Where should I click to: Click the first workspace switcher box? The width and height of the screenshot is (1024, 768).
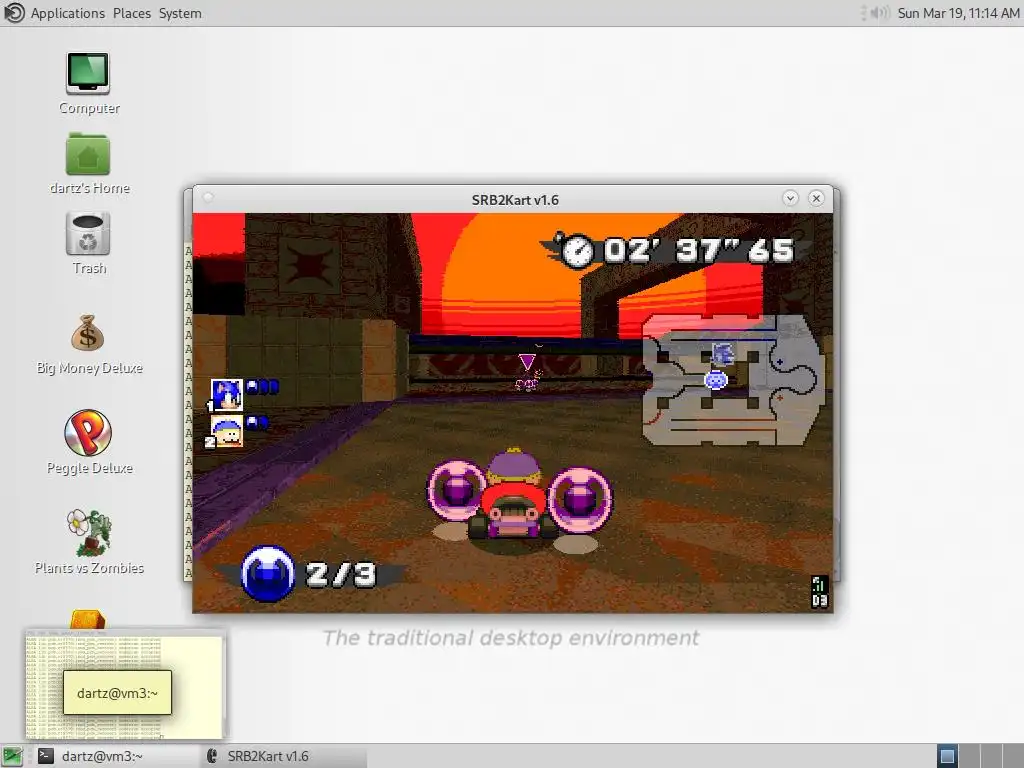(947, 756)
